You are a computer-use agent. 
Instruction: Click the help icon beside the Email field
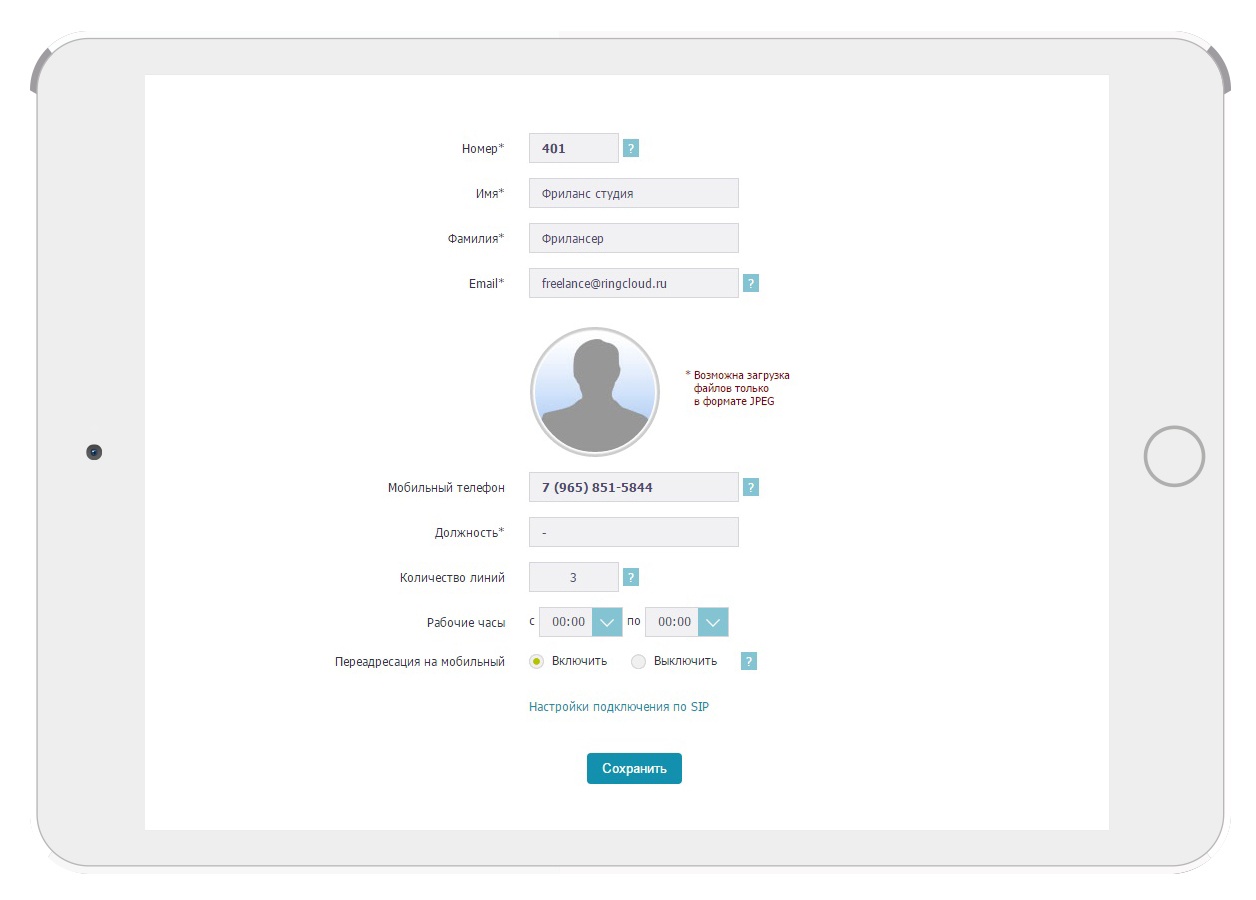[751, 283]
